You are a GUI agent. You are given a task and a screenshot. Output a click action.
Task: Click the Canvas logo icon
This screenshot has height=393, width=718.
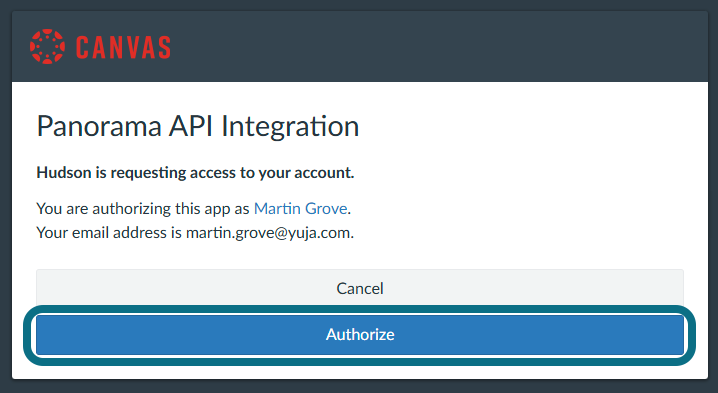47,46
